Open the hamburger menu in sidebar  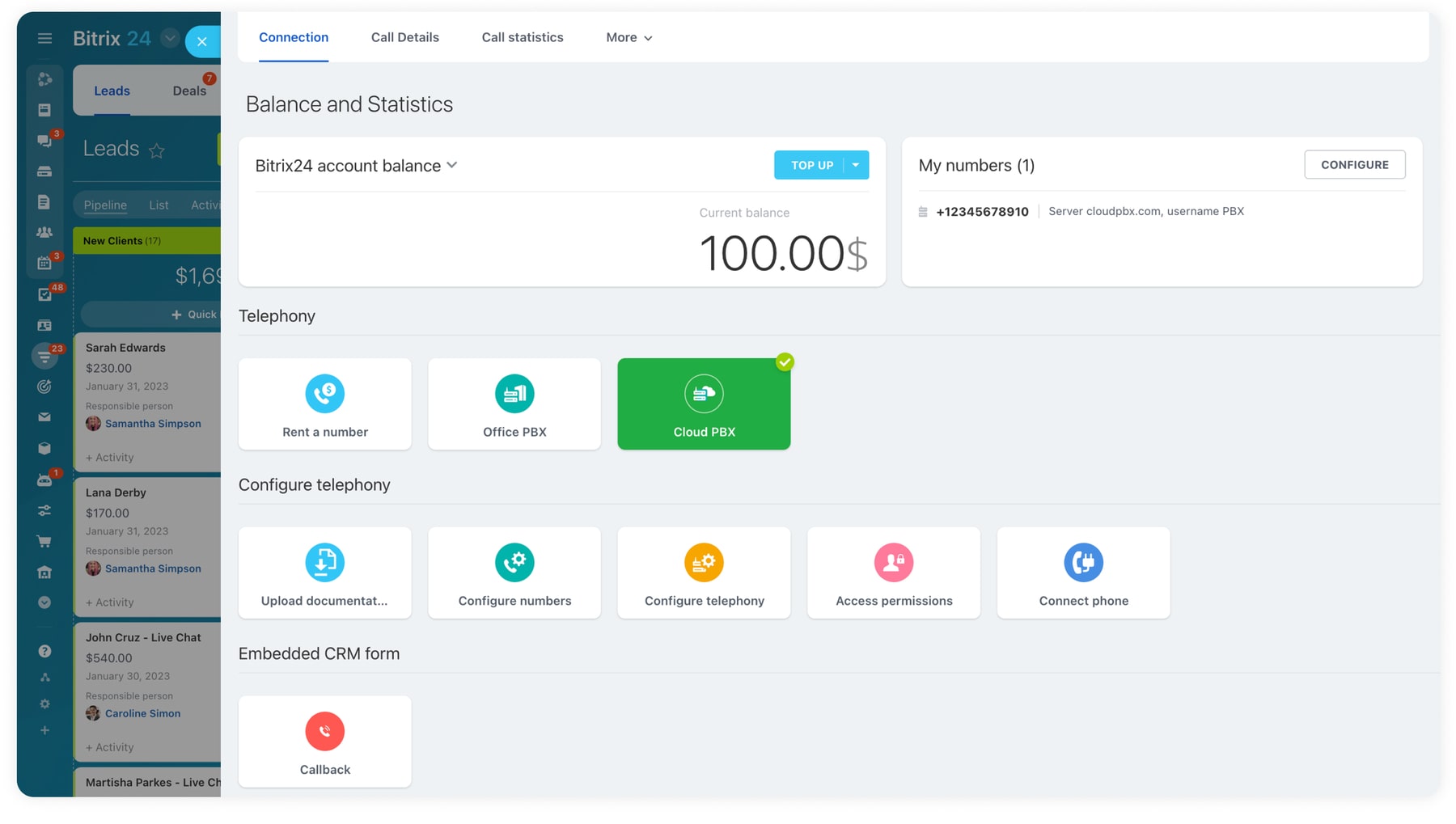(44, 38)
